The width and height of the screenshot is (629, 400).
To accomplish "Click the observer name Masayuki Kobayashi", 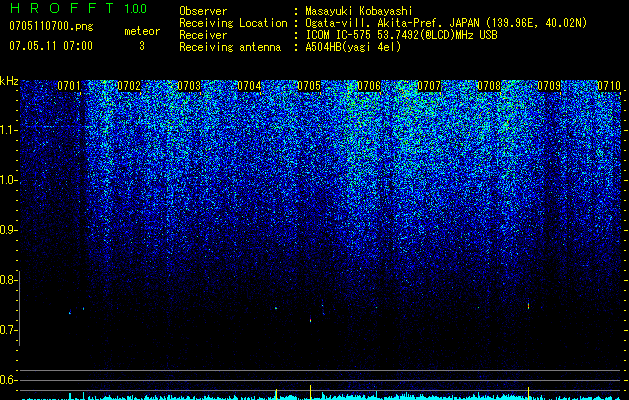I will point(359,11).
